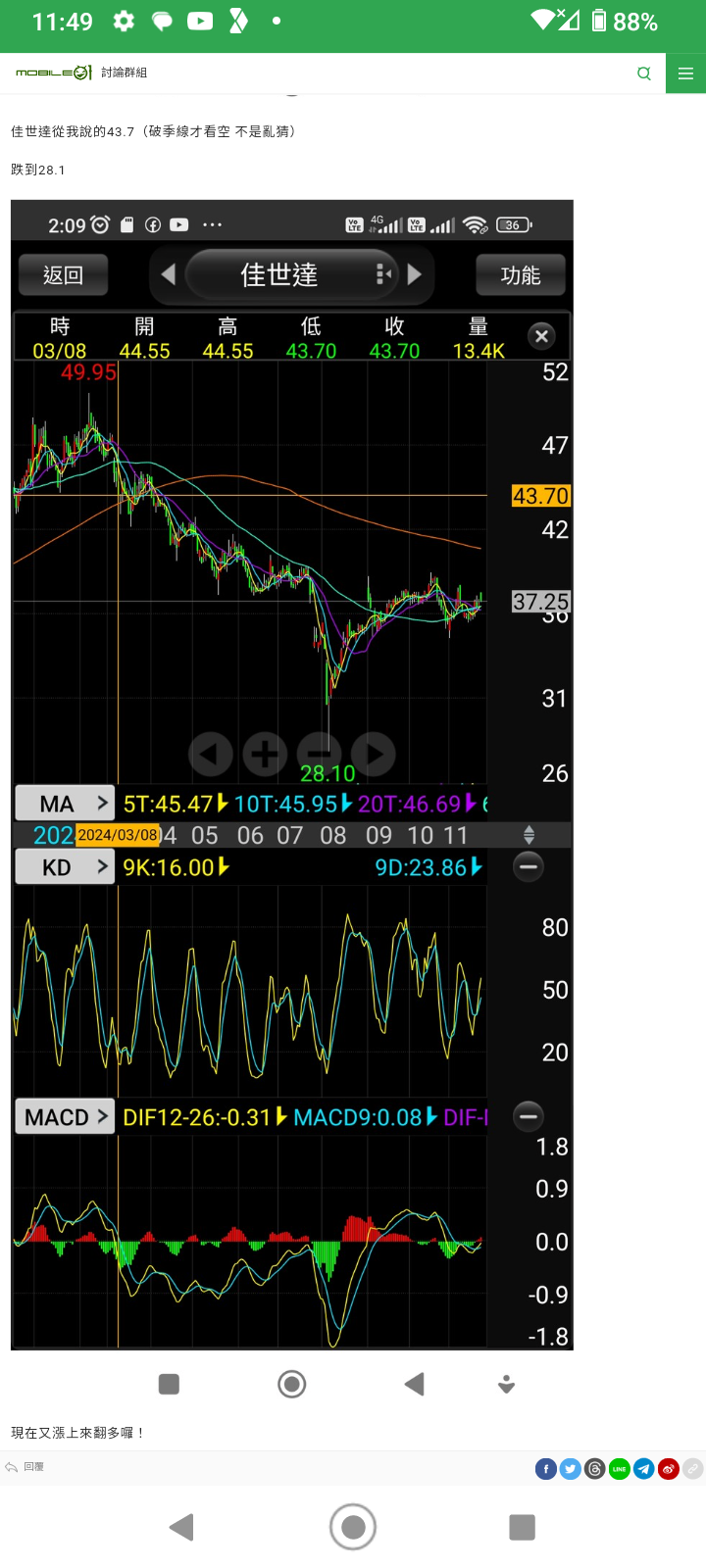This screenshot has width=706, height=1568.
Task: Close the quote data bar with X
Action: pos(541,336)
